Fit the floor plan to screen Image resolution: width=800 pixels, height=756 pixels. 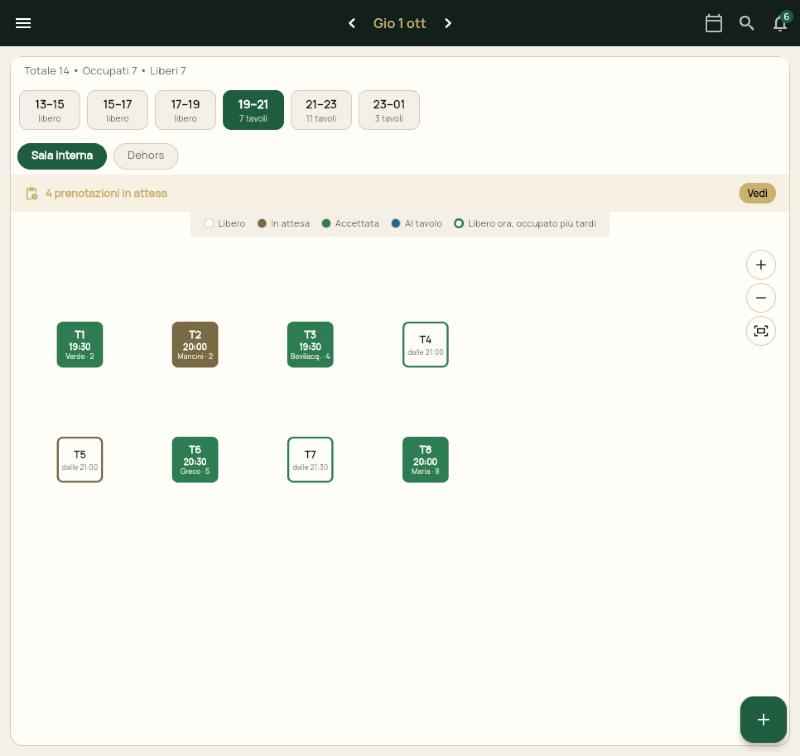click(x=761, y=331)
